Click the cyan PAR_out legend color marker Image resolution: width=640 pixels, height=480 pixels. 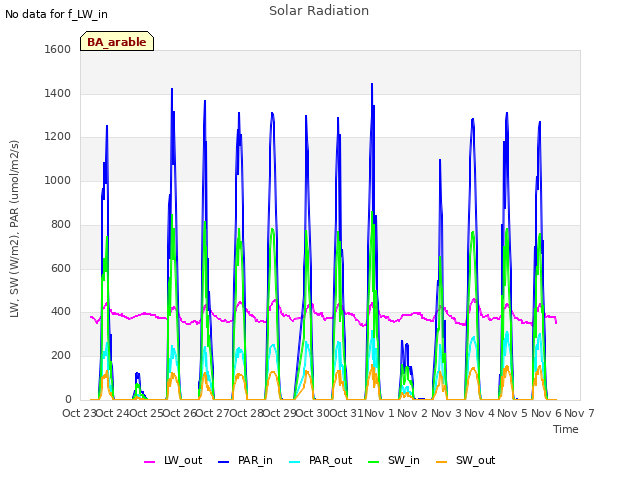[x=295, y=462]
